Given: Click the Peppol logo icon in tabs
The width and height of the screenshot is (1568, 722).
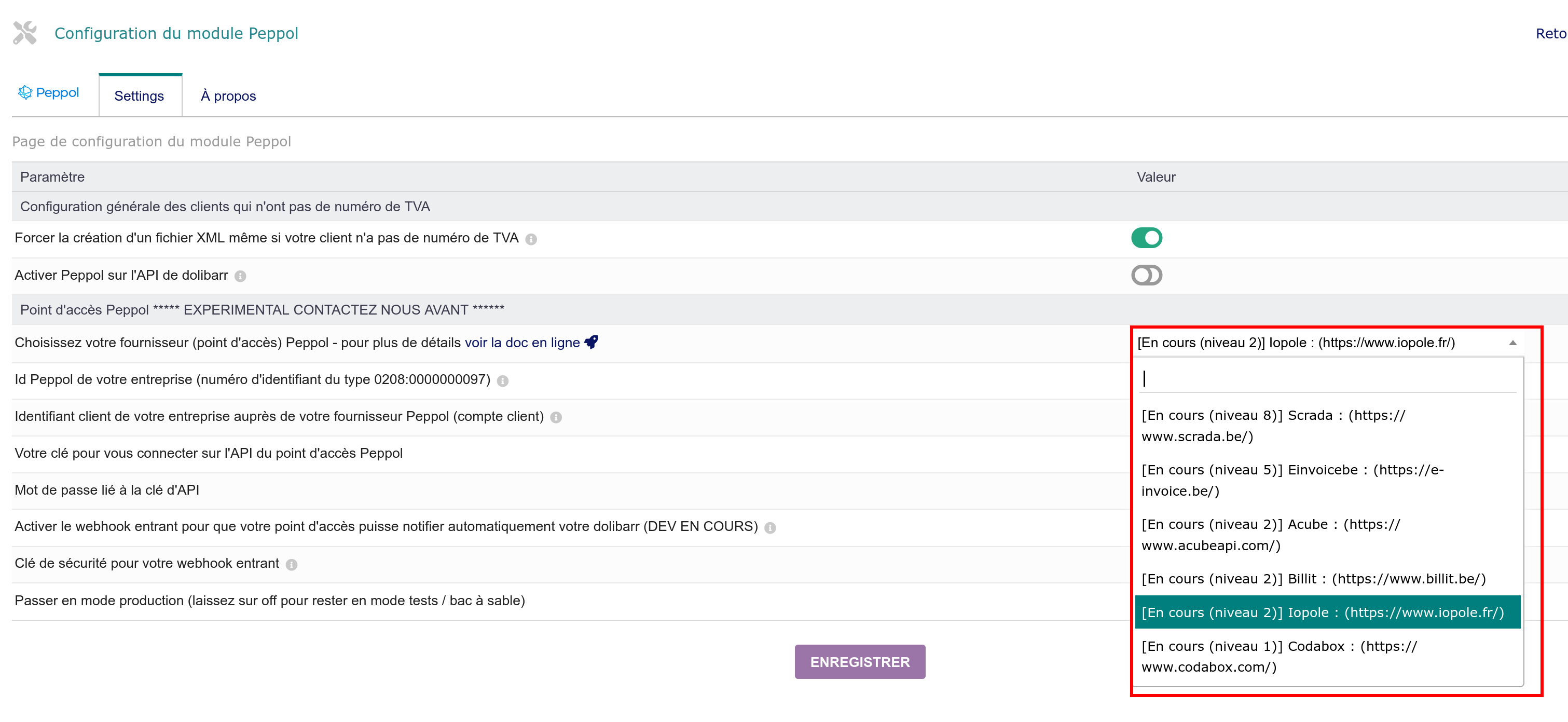Looking at the screenshot, I should [x=25, y=92].
